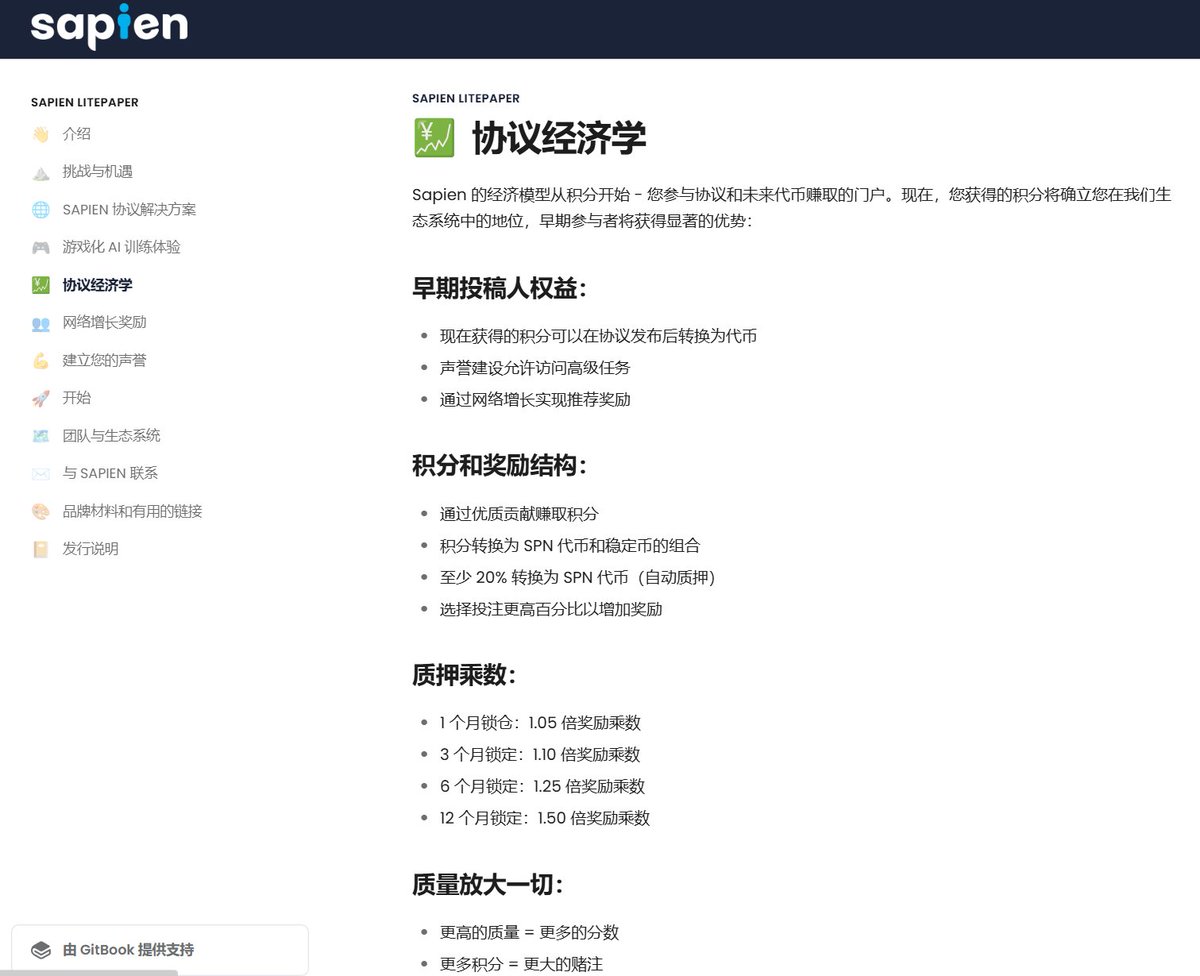Click bullet 现在获得的积分可以在协议发布后转换为代币

(598, 336)
